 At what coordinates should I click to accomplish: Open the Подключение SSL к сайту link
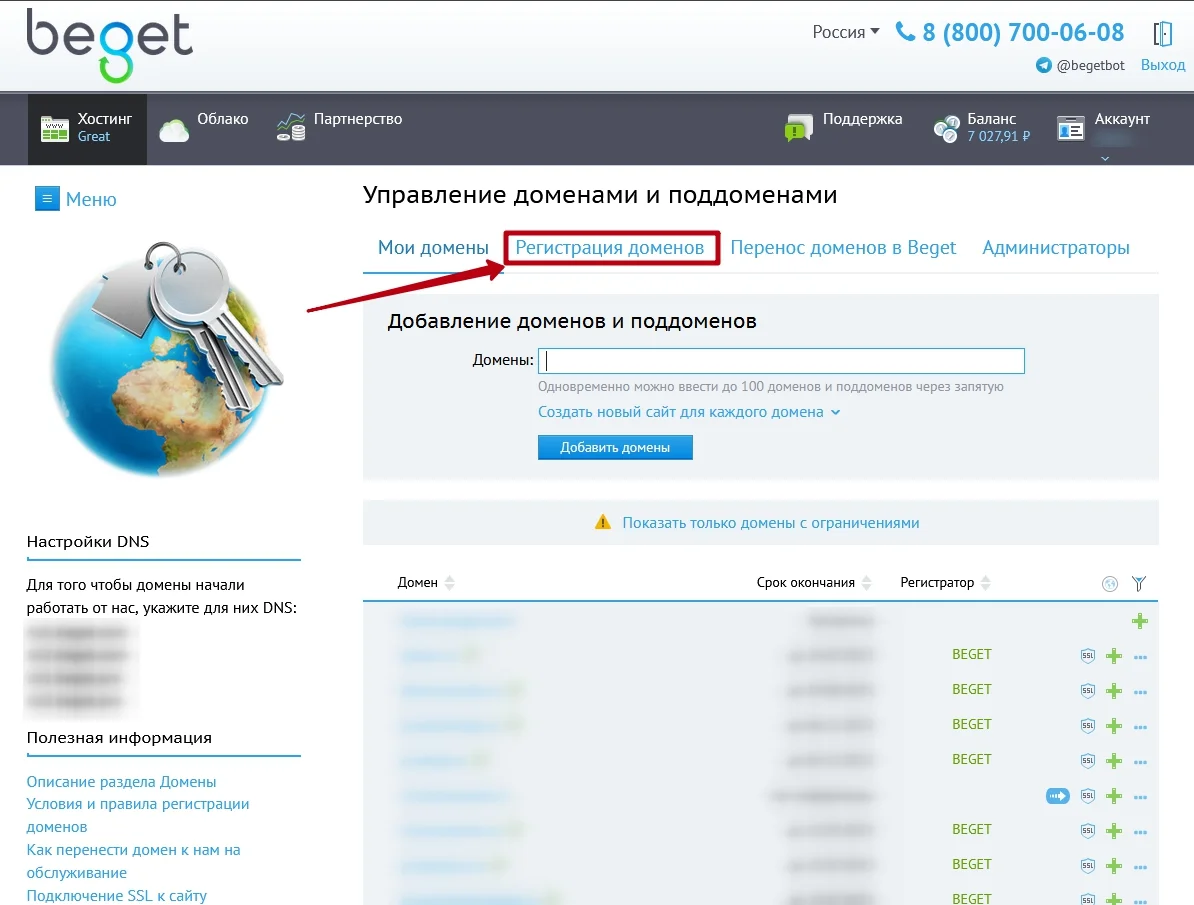coord(117,896)
